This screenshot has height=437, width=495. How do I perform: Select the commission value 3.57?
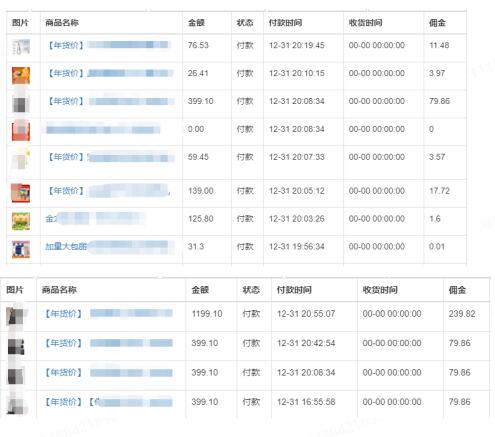click(x=437, y=157)
